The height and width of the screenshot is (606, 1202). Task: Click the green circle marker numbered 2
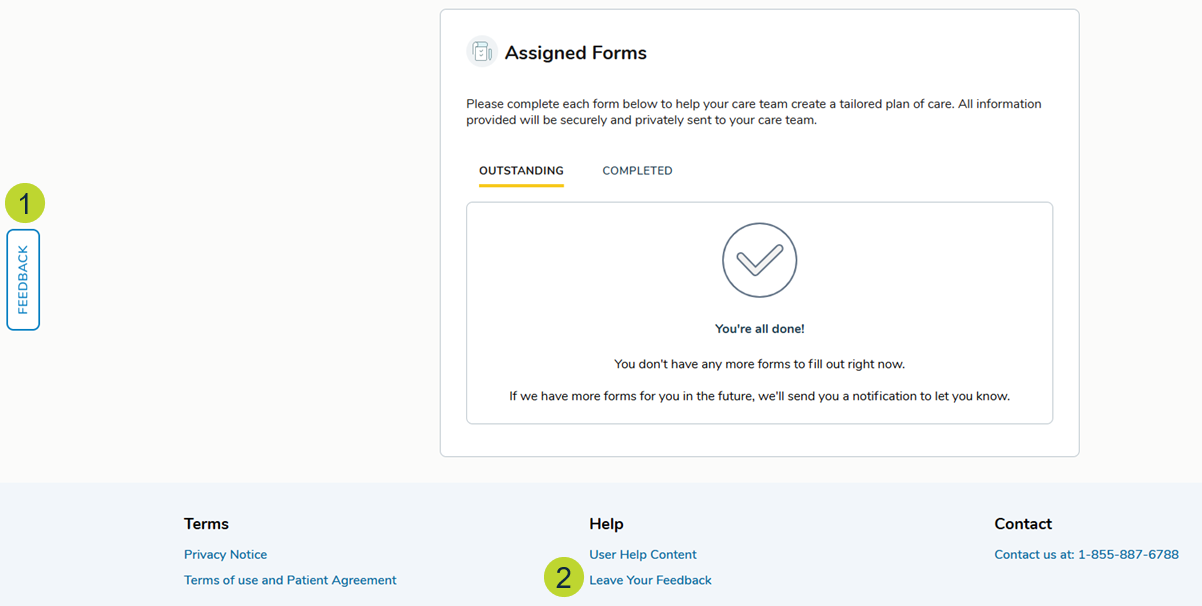point(564,577)
